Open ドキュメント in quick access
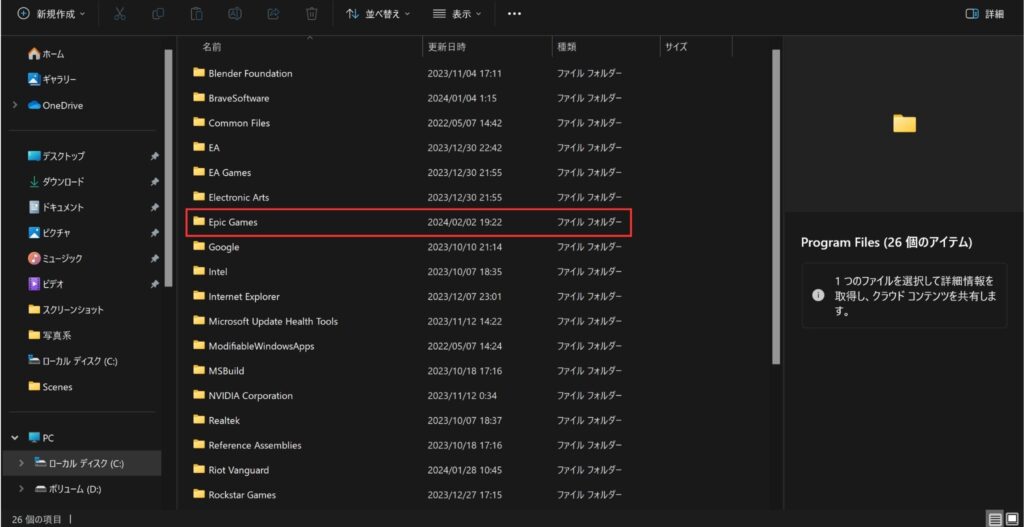The height and width of the screenshot is (527, 1024). pyautogui.click(x=56, y=207)
